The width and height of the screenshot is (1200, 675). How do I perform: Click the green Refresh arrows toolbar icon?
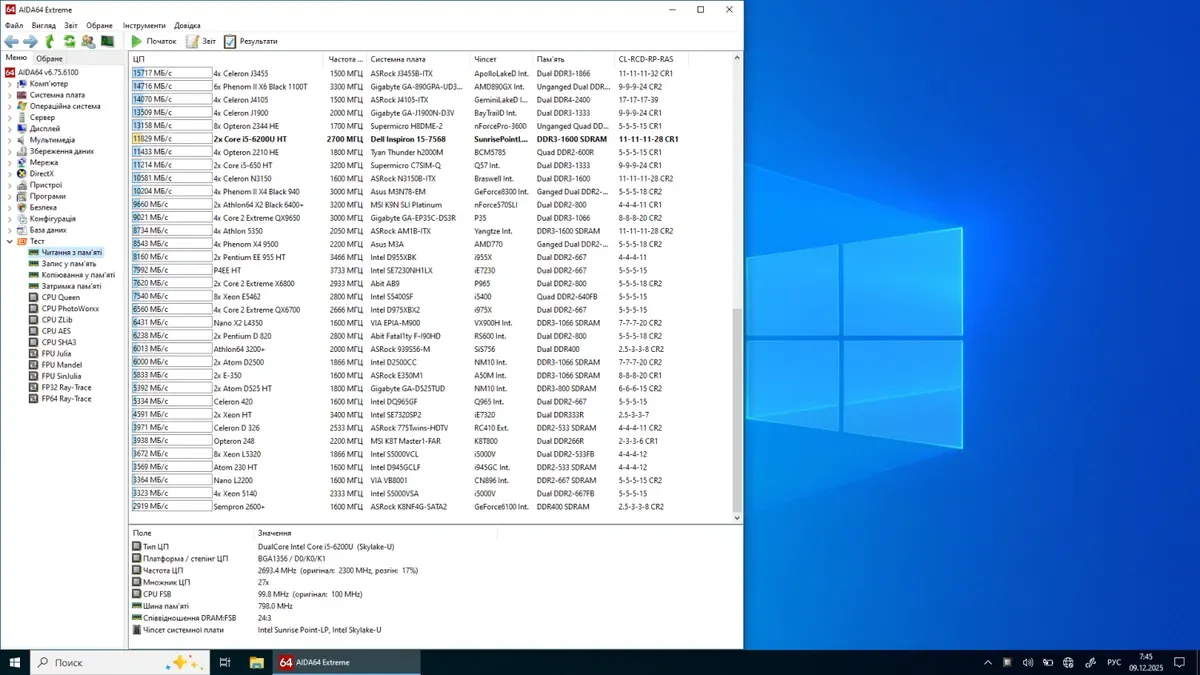coord(69,41)
